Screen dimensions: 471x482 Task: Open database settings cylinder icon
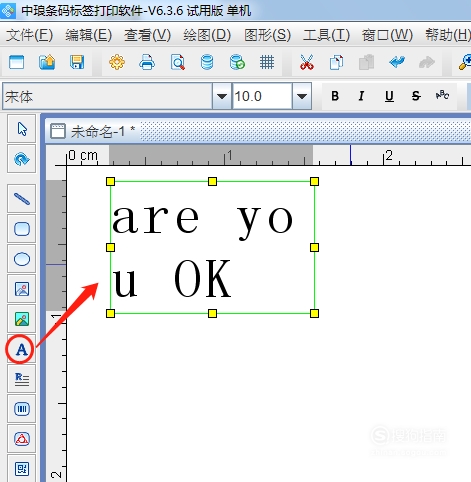[207, 62]
